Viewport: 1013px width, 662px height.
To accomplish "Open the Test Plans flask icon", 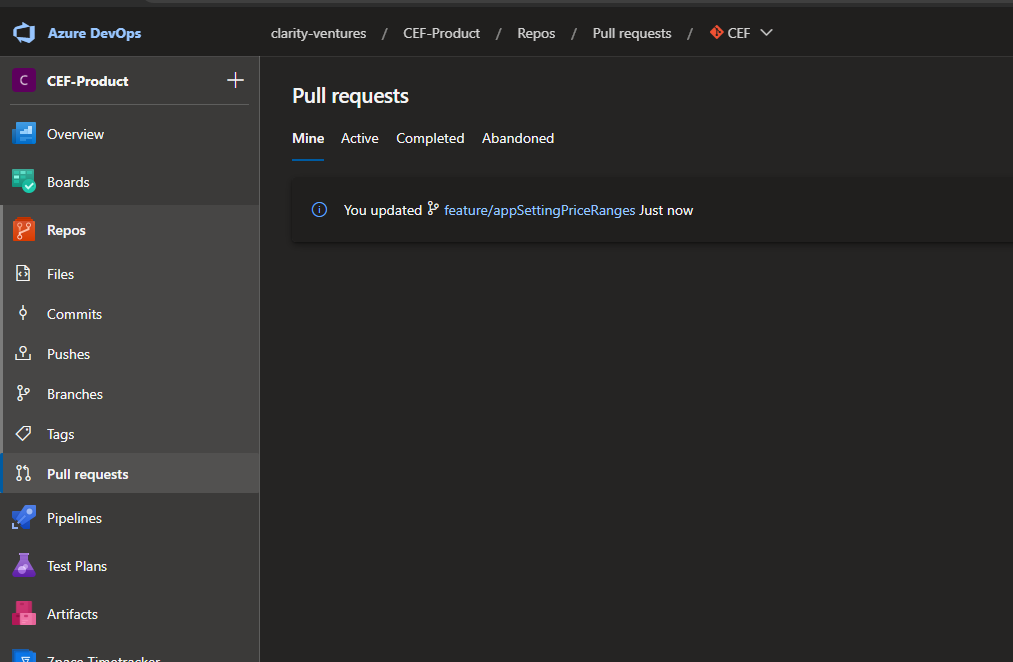I will [x=24, y=565].
